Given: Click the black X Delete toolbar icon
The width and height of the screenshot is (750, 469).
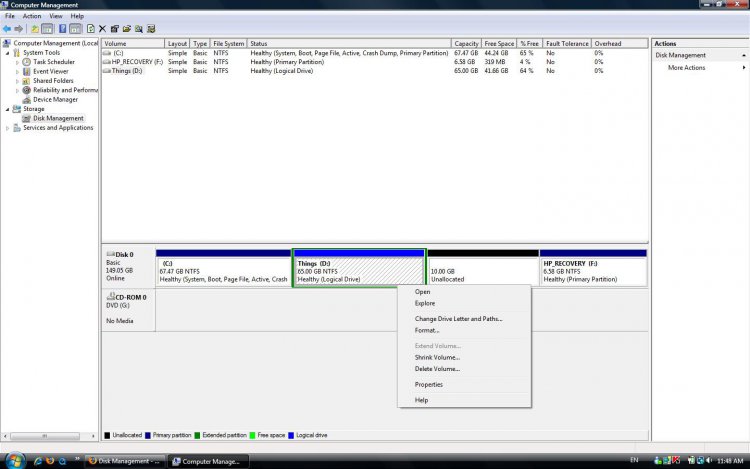Looking at the screenshot, I should [x=102, y=29].
